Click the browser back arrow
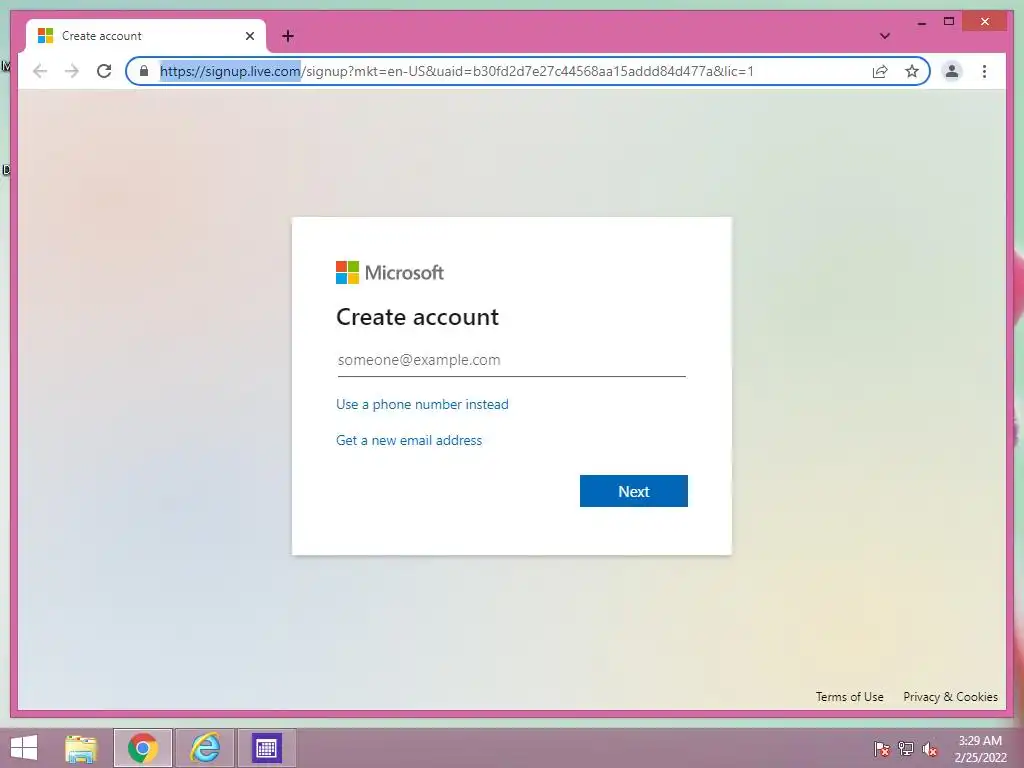Viewport: 1024px width, 768px height. coord(40,71)
